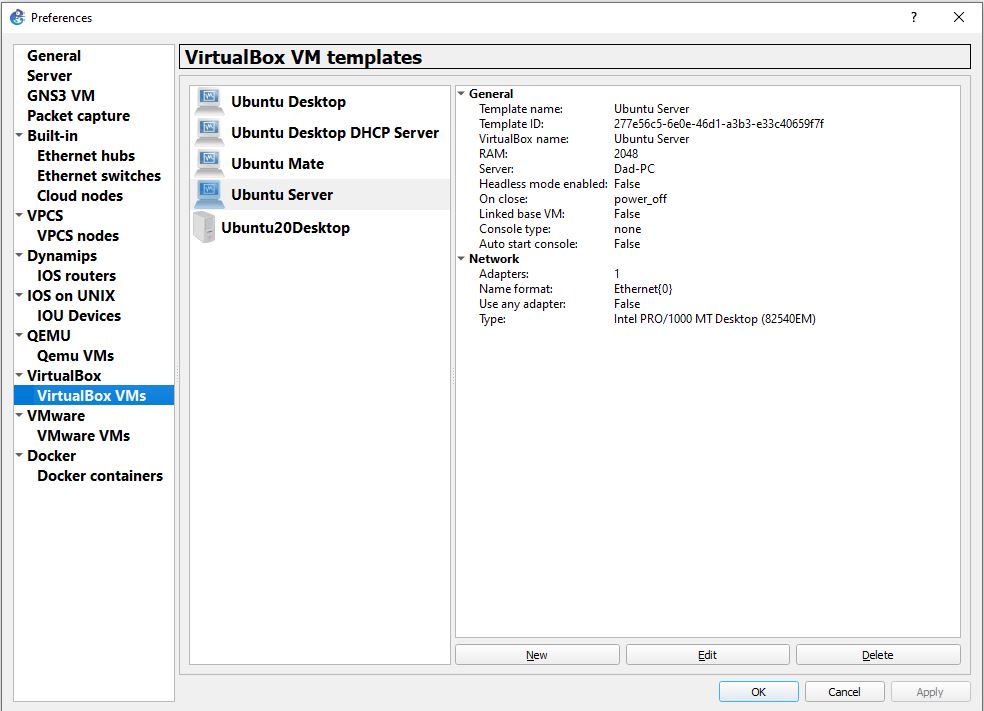Collapse the Docker tree section arrow
The height and width of the screenshot is (711, 984).
coord(19,455)
